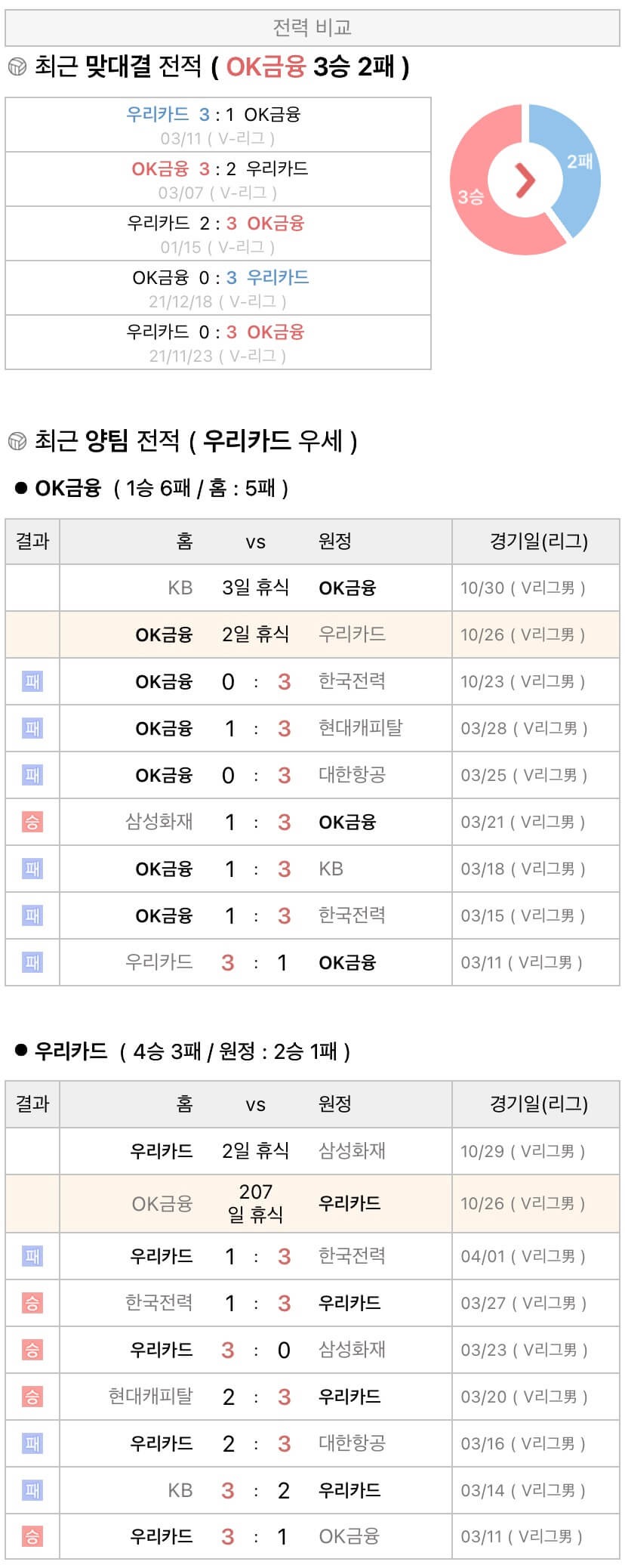Click the volleyball icon beside 최근 양팀 전적
Image resolution: width=625 pixels, height=1568 pixels.
[17, 440]
